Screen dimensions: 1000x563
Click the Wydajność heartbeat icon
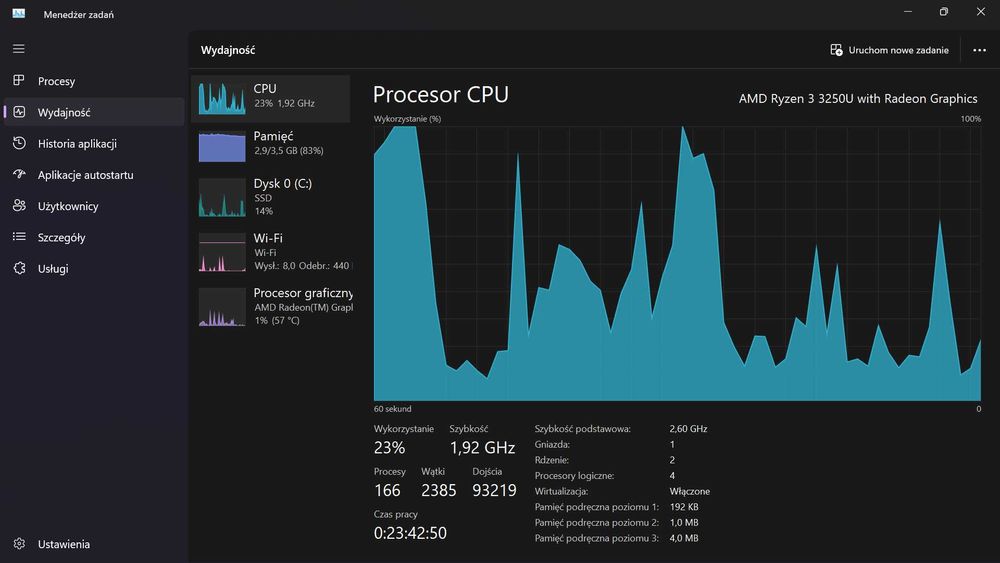click(19, 112)
